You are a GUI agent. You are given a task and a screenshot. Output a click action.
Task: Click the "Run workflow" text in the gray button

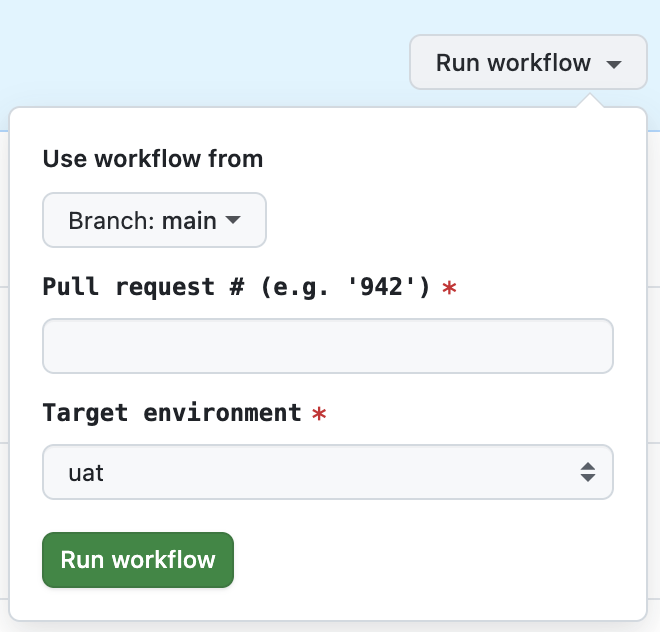513,63
